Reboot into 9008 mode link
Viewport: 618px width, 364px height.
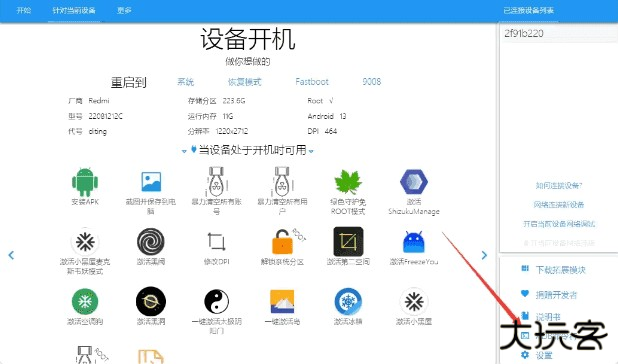click(x=372, y=82)
